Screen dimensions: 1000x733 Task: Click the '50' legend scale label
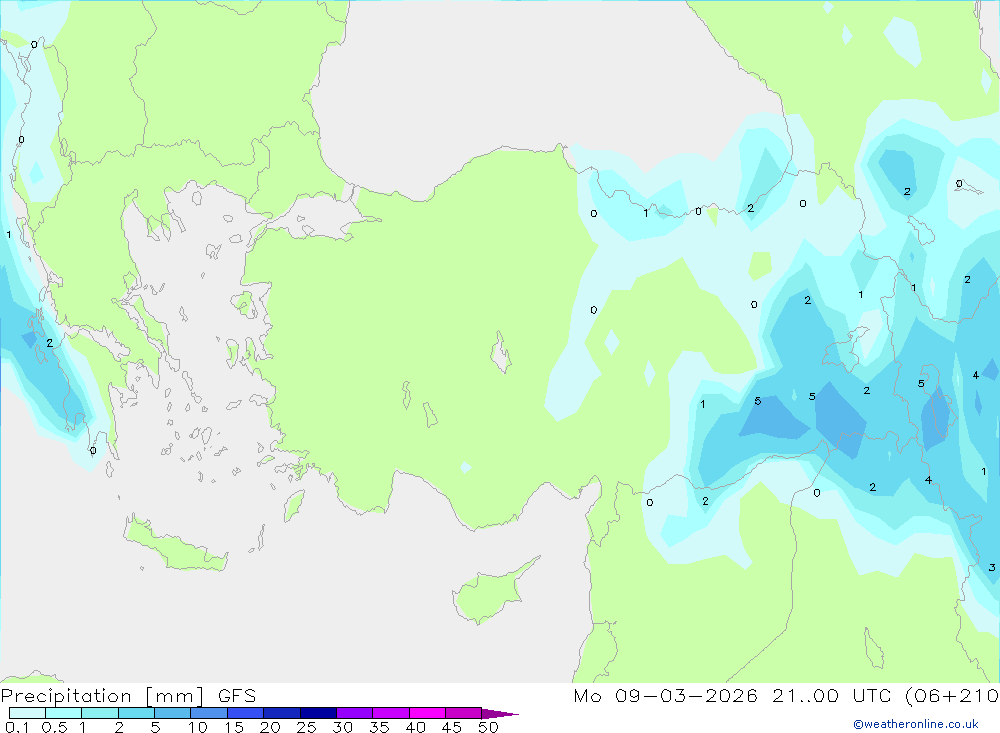[489, 727]
